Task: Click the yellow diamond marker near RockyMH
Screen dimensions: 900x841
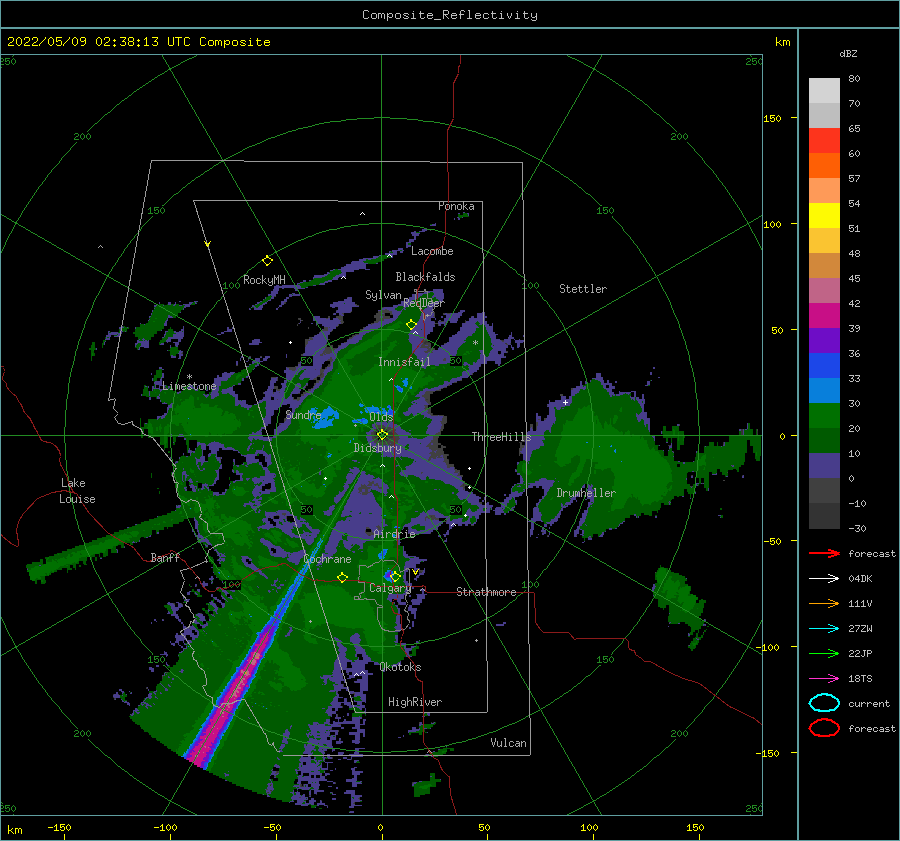Action: click(267, 261)
